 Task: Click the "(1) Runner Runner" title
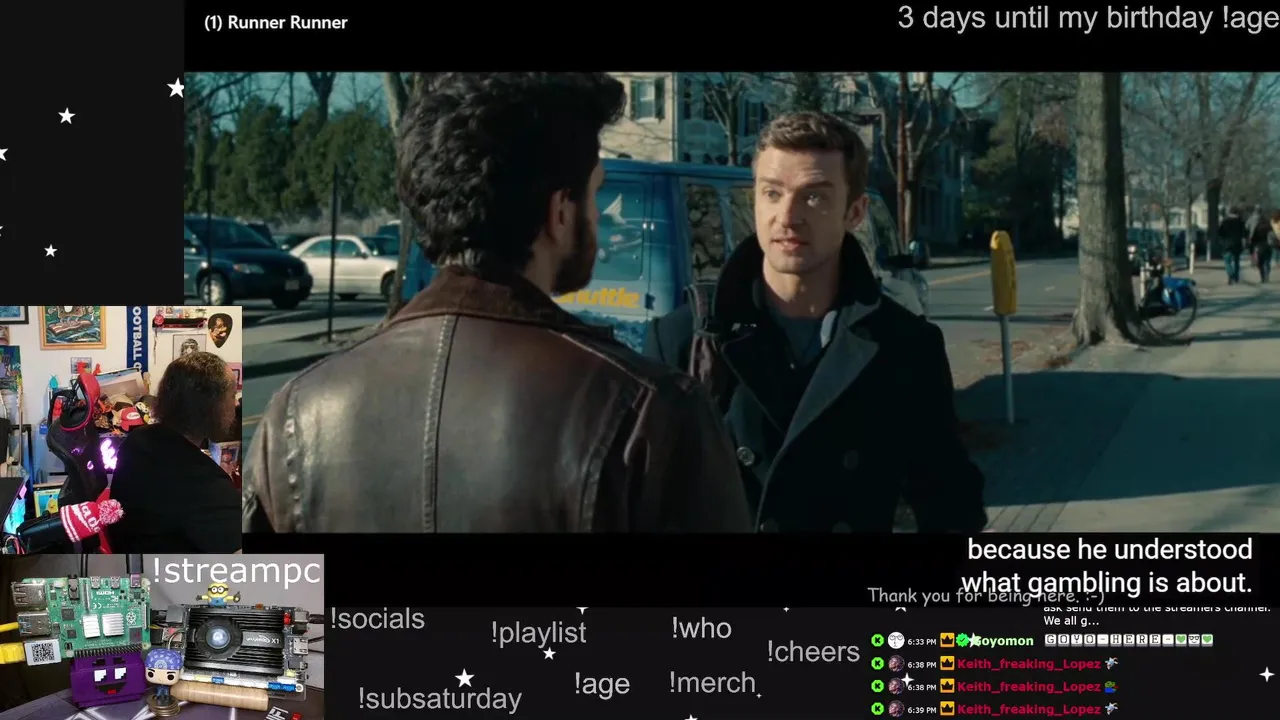[x=275, y=23]
